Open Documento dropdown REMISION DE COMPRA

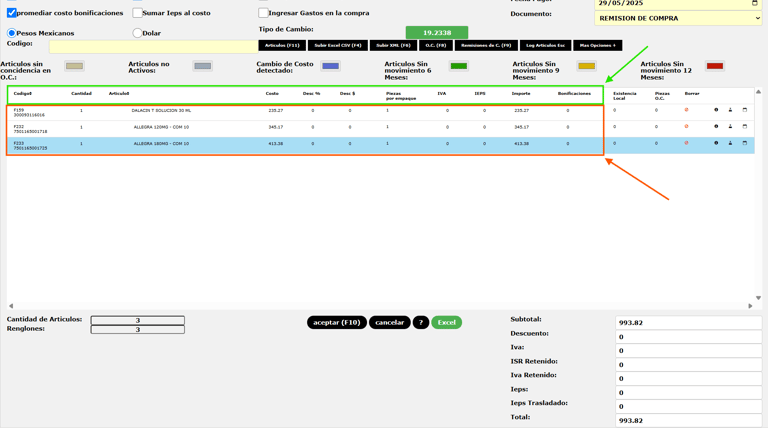678,18
